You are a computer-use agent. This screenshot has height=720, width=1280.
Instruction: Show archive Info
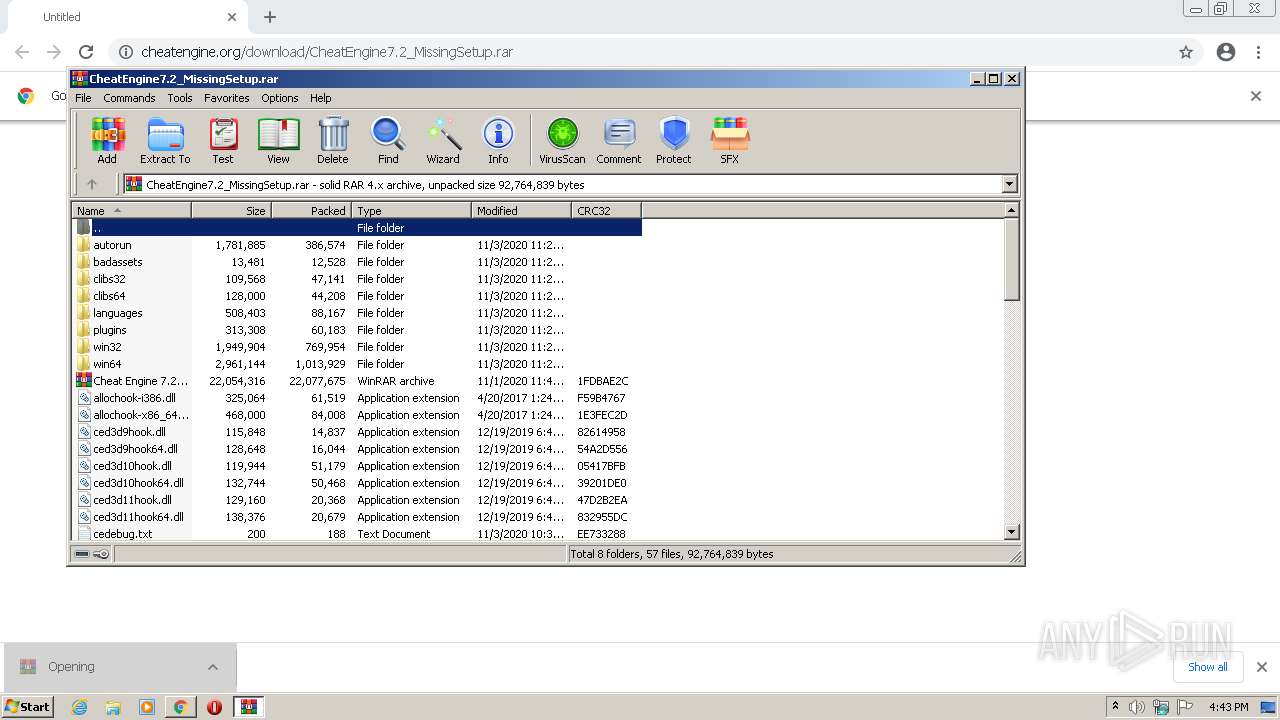[498, 140]
